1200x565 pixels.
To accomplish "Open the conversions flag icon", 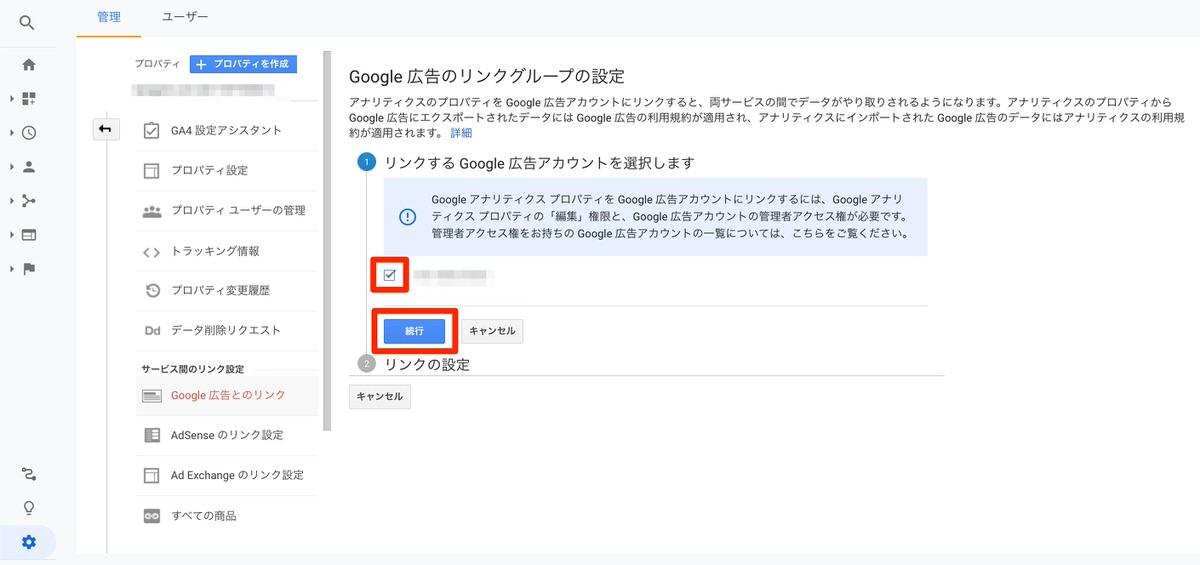I will coord(29,269).
